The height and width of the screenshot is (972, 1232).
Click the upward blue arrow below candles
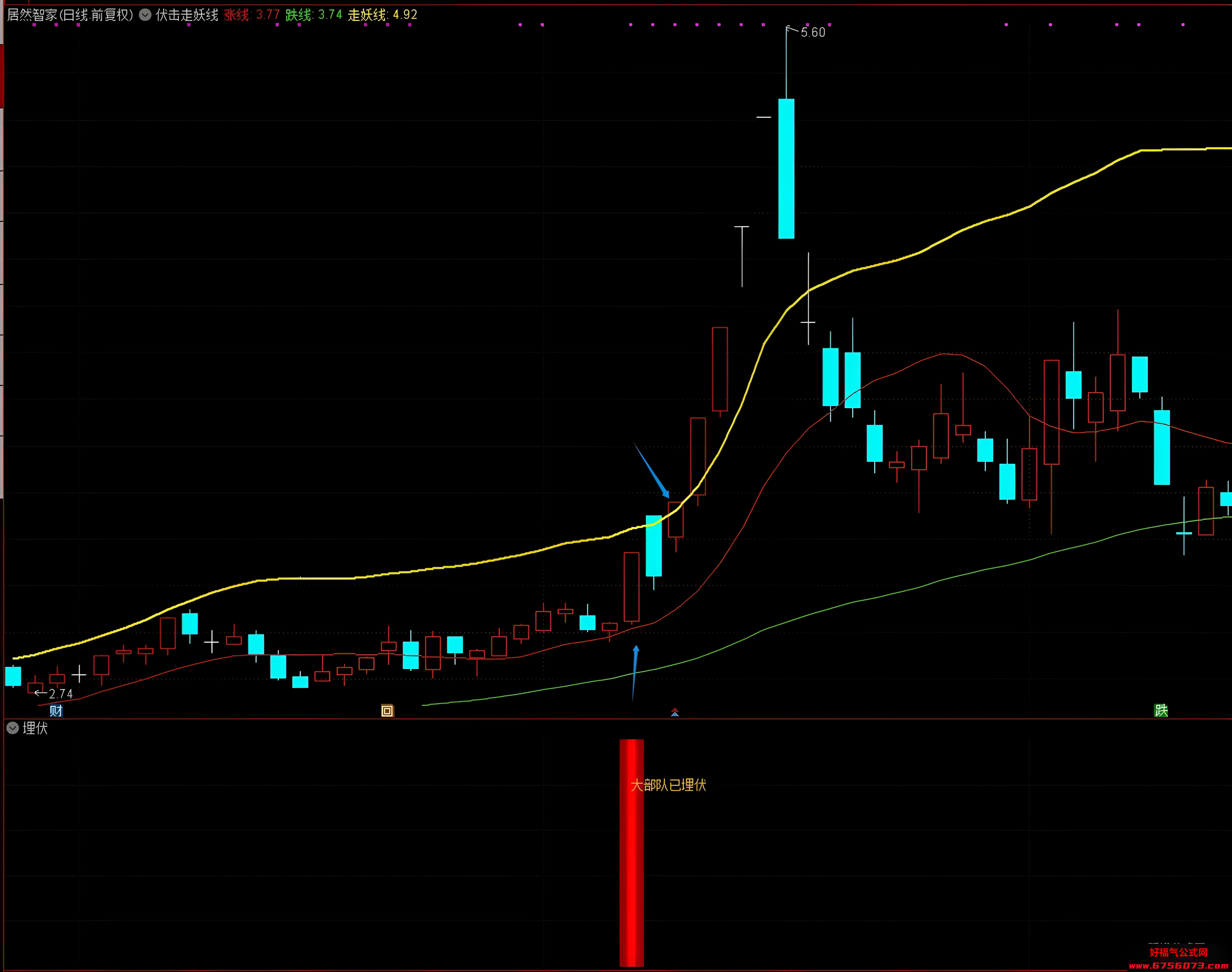[634, 673]
